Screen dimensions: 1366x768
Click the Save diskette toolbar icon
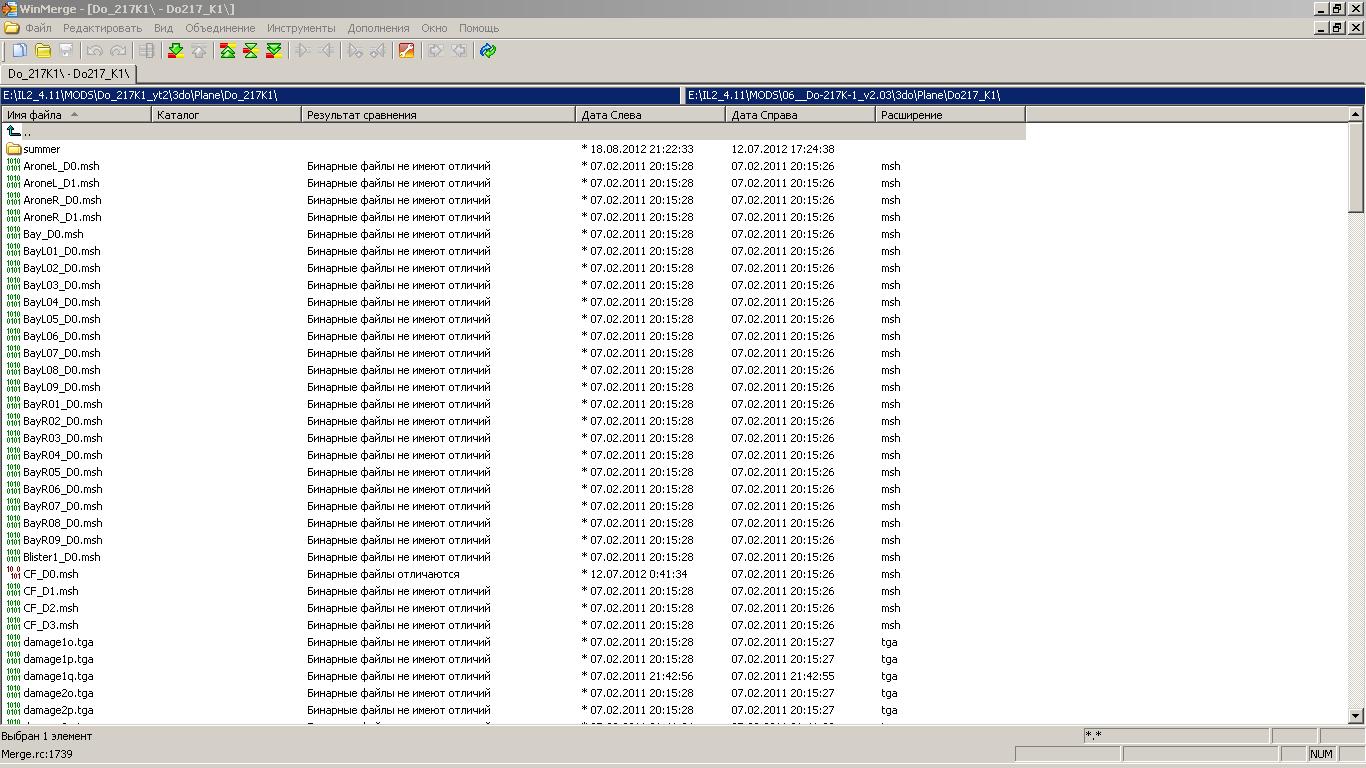tap(66, 51)
